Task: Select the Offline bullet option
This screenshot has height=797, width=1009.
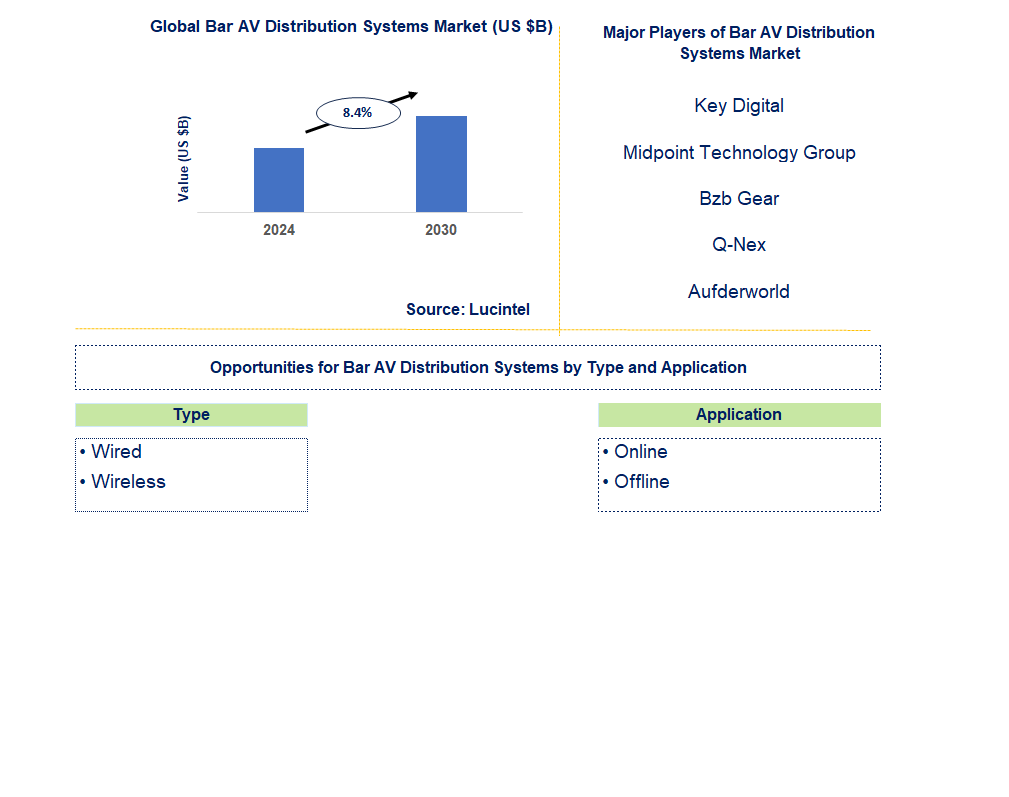Action: click(x=641, y=481)
